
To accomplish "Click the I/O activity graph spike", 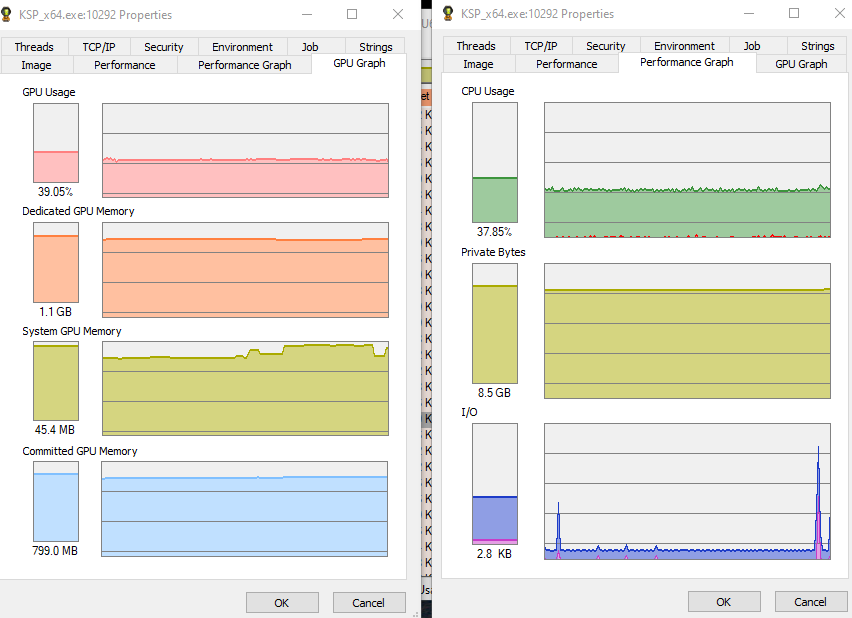I will pyautogui.click(x=817, y=500).
